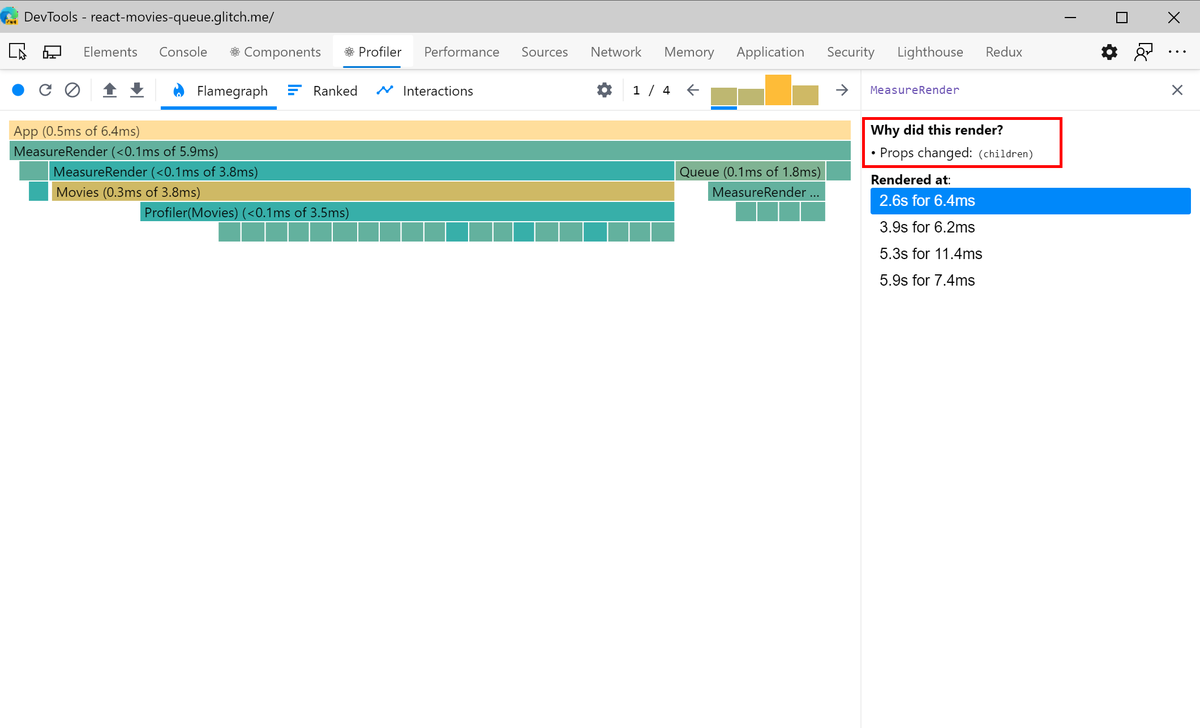This screenshot has width=1200, height=728.
Task: Go to the next commit
Action: click(x=841, y=90)
